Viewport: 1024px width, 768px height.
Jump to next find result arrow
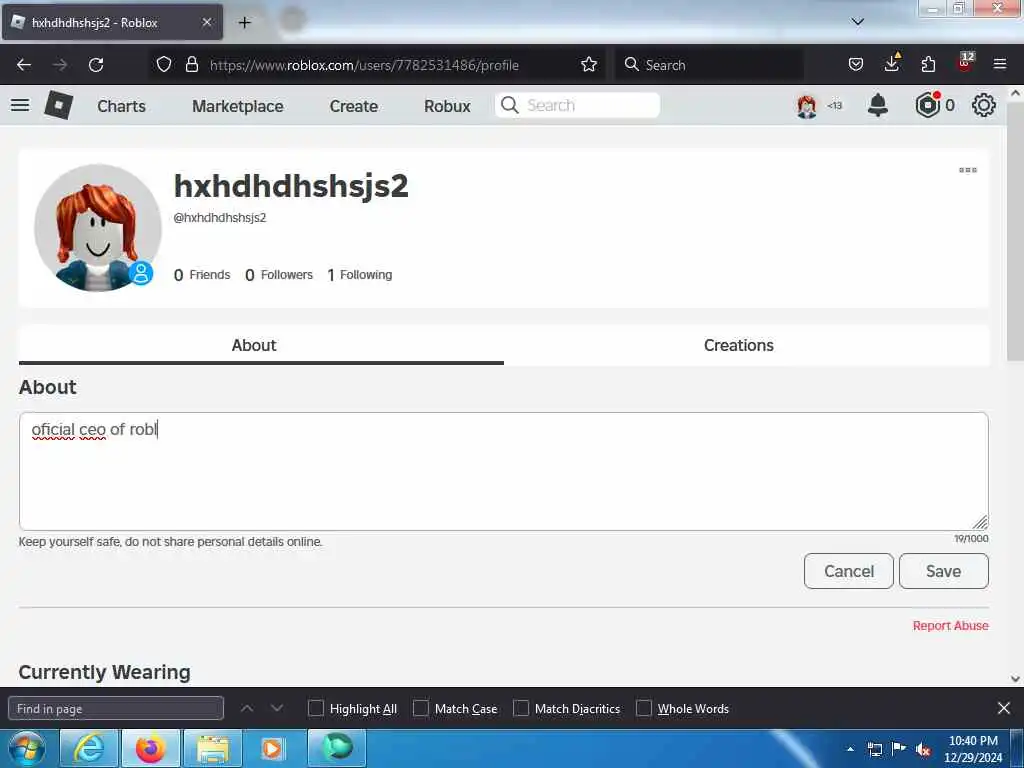click(277, 708)
